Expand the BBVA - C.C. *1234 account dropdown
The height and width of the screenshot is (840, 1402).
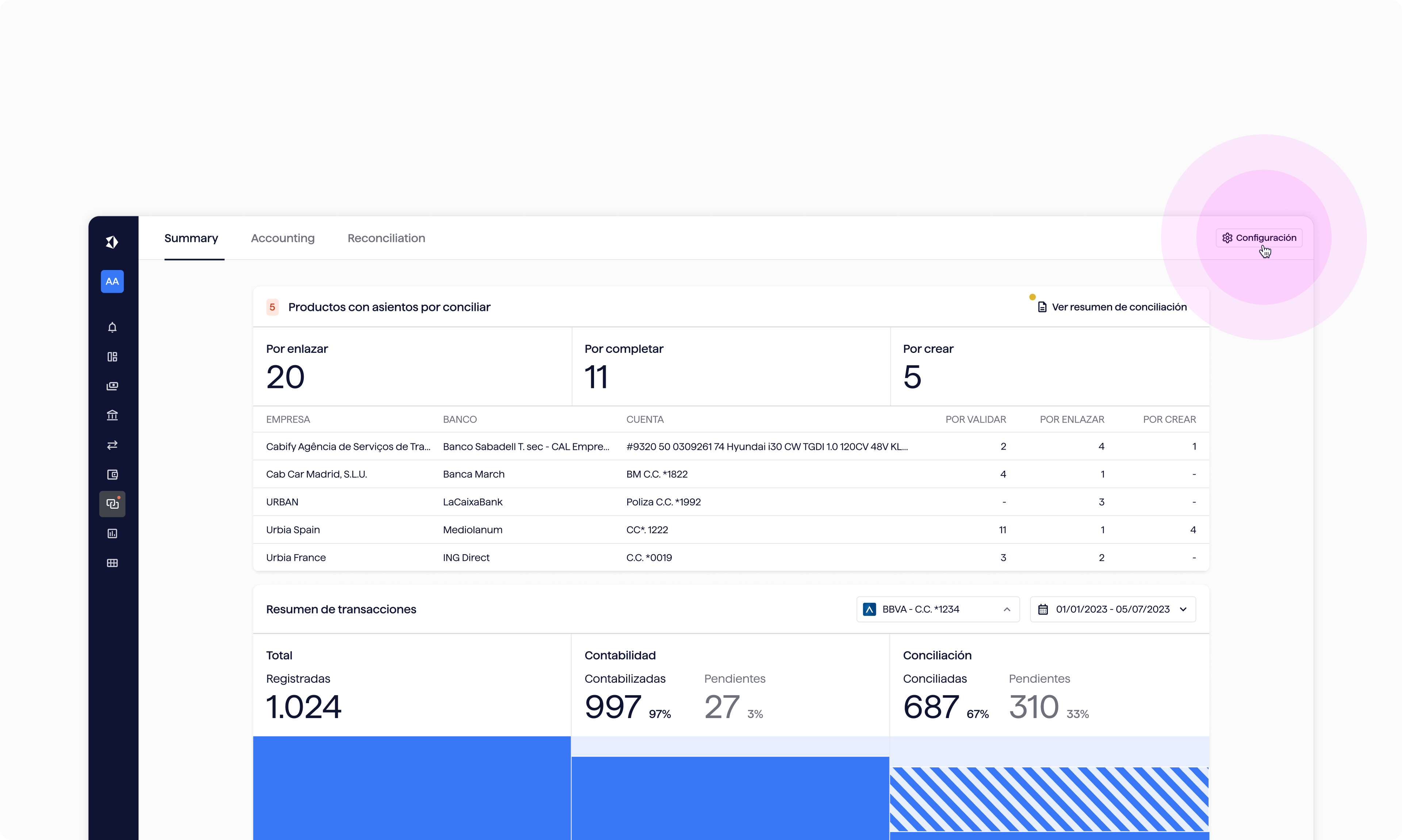[938, 609]
